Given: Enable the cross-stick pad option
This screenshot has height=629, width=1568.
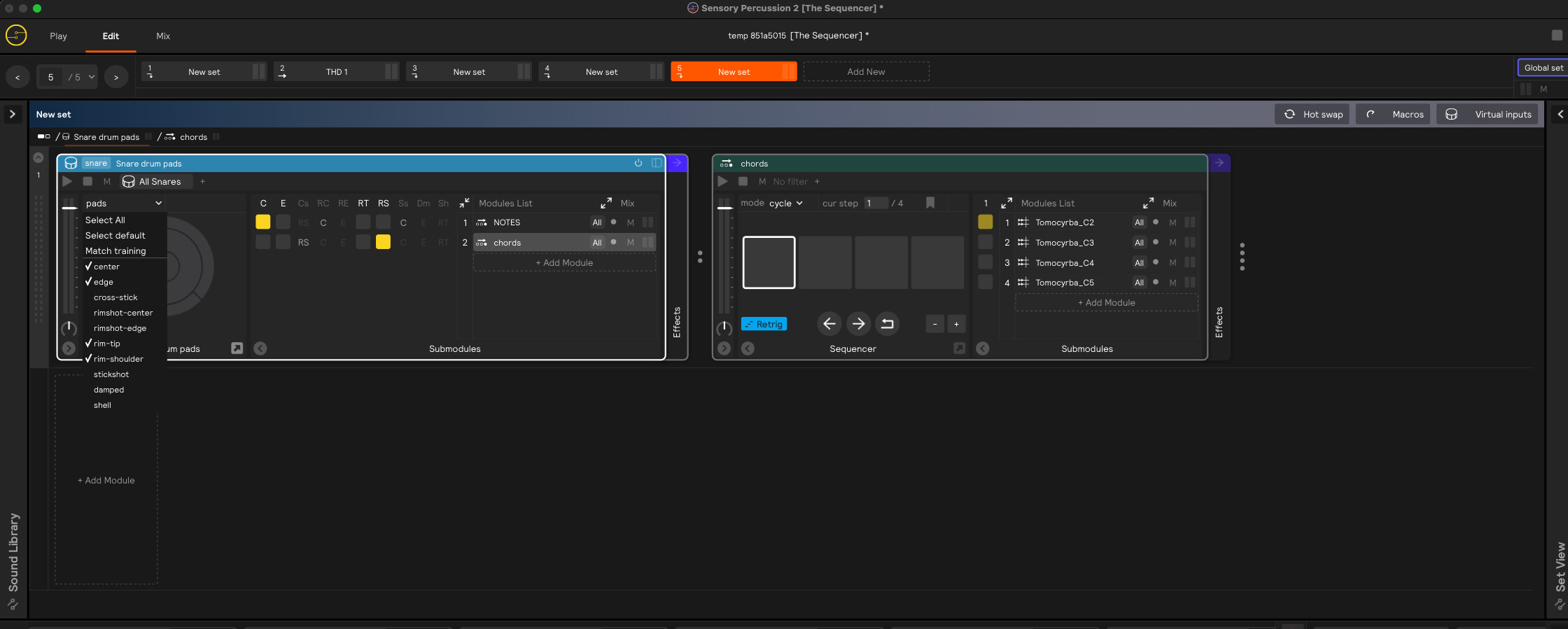Looking at the screenshot, I should (x=115, y=297).
